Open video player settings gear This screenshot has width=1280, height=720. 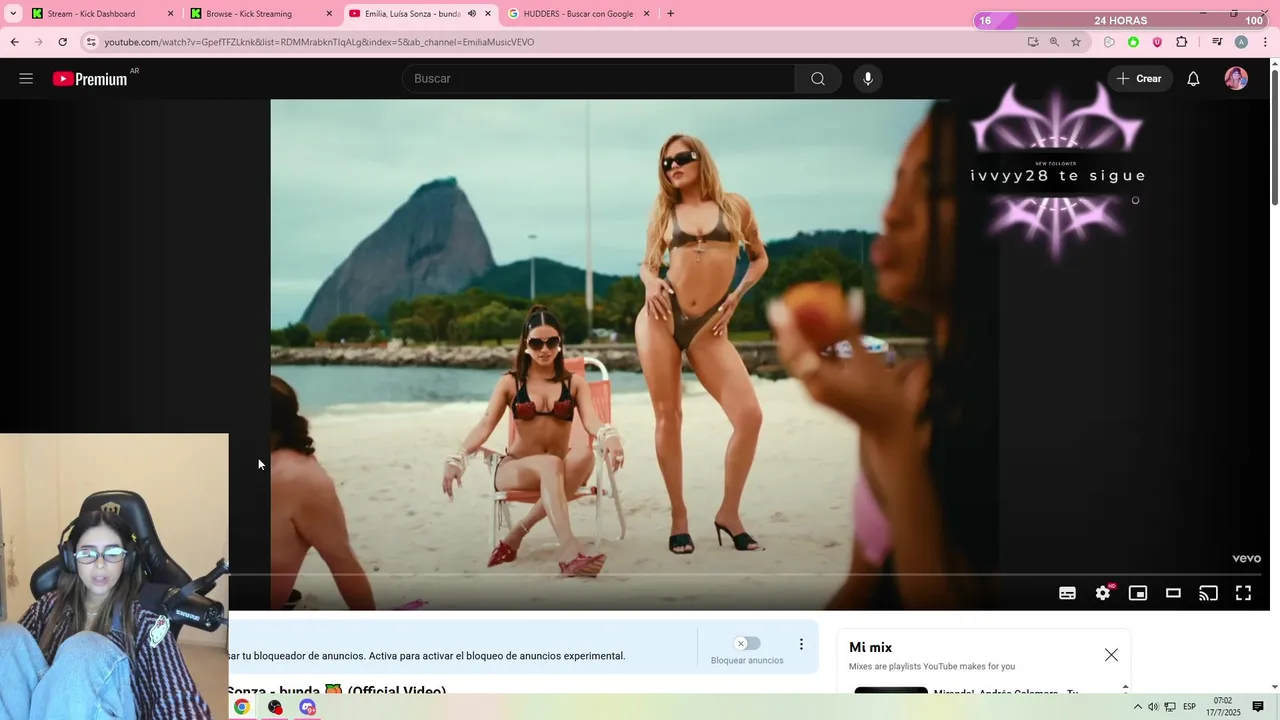click(1103, 593)
